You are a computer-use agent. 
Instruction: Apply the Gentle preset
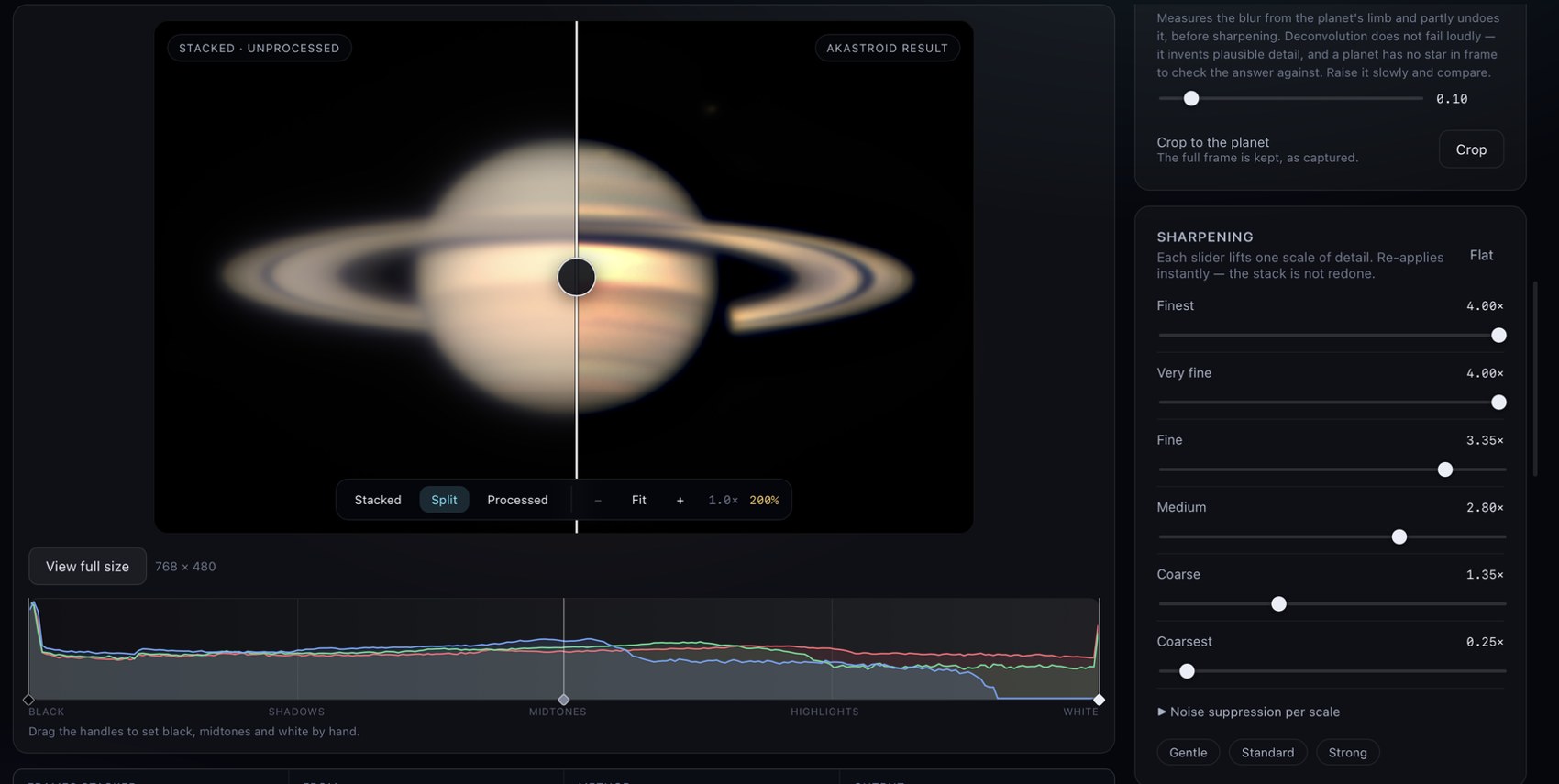pyautogui.click(x=1188, y=752)
